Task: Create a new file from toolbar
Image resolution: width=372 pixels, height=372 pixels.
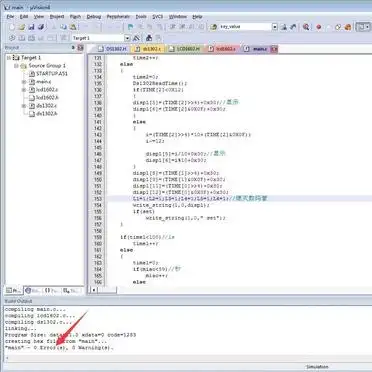Action: pyautogui.click(x=12, y=27)
